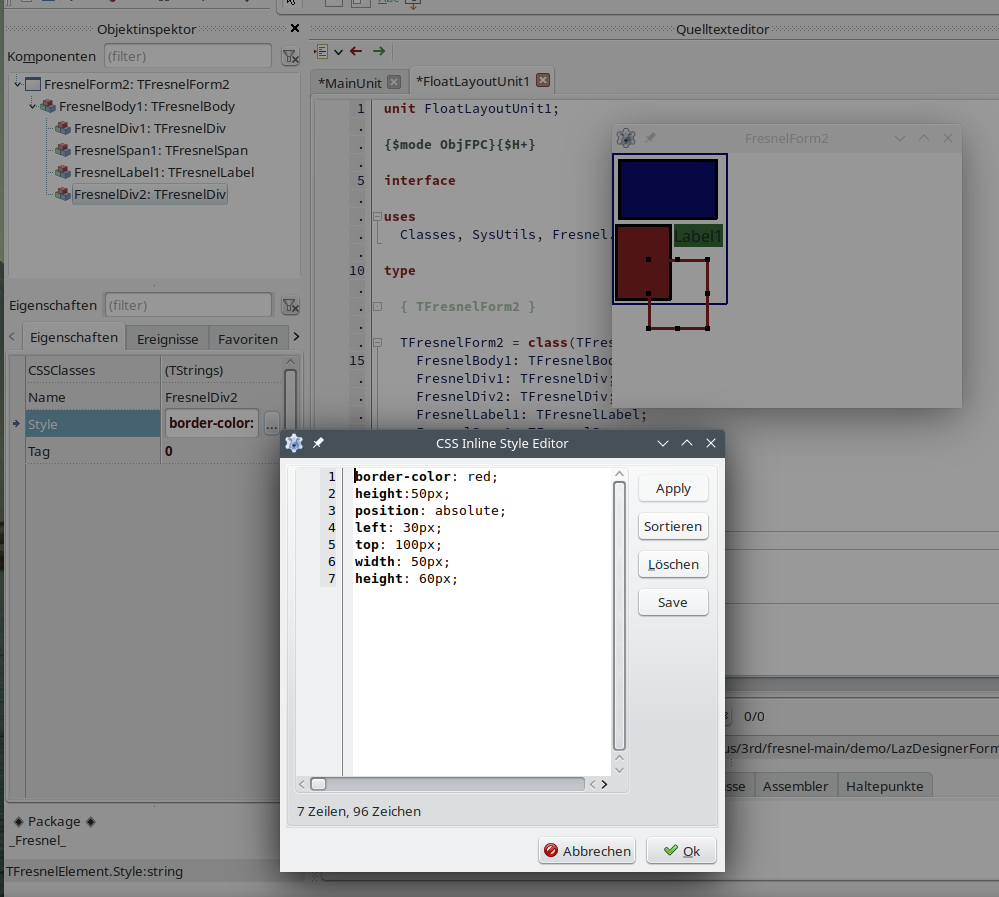The width and height of the screenshot is (999, 897).
Task: Click the Style property value field
Action: point(212,423)
